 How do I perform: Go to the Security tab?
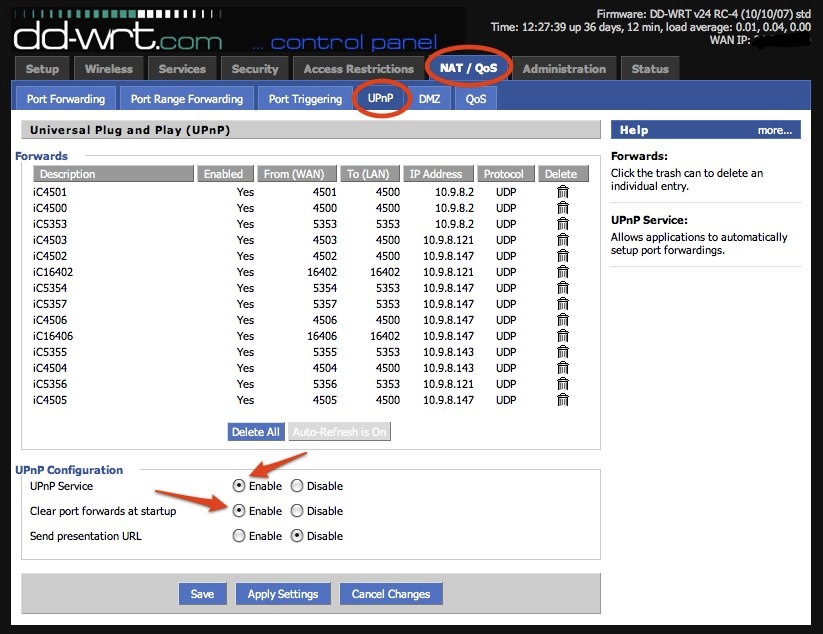255,69
